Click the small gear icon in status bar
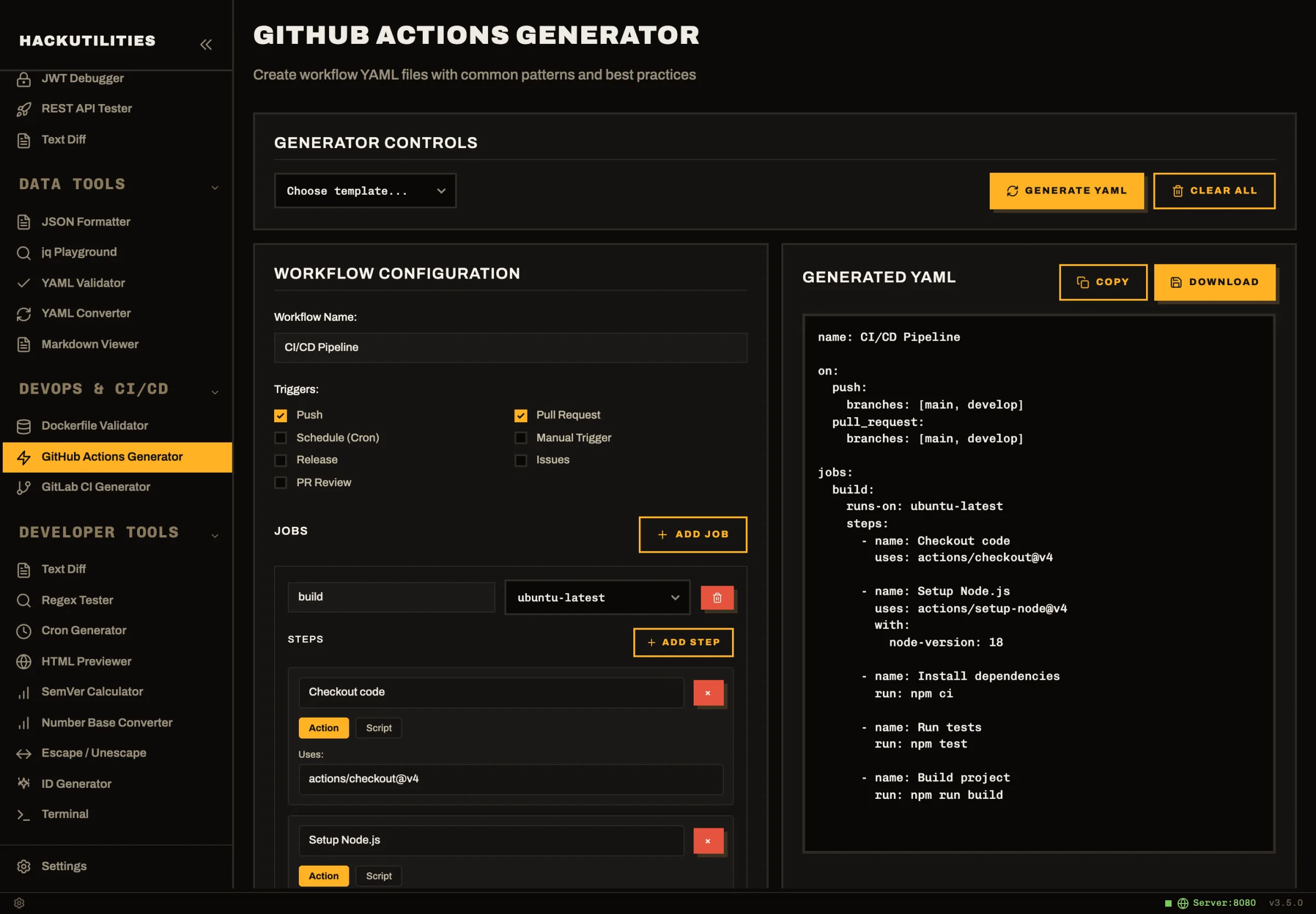Screen dimensions: 1316x914 pyautogui.click(x=19, y=903)
